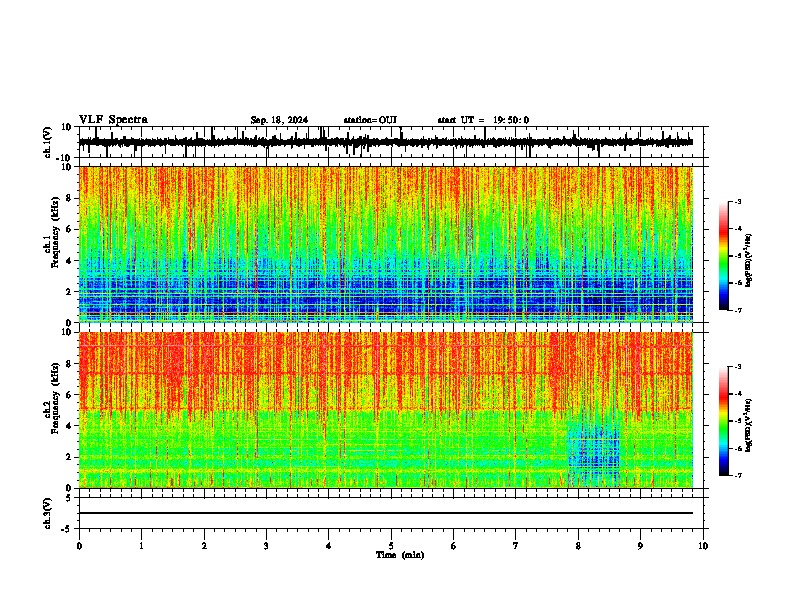Click the date 'Sep. 18, 2024'
Viewport: 792px width, 612px height.
coord(279,120)
